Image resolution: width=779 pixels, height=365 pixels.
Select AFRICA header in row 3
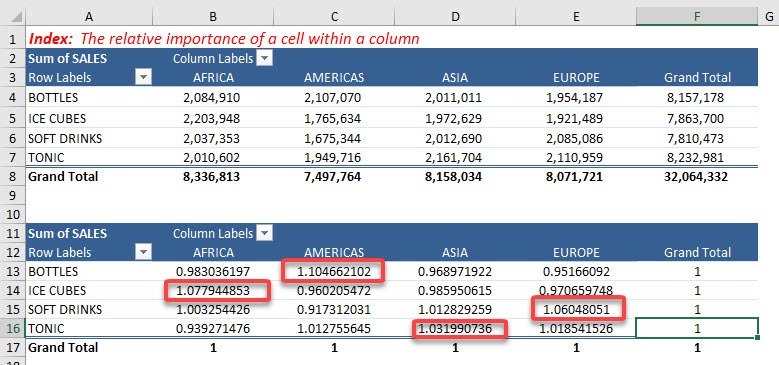pyautogui.click(x=213, y=77)
